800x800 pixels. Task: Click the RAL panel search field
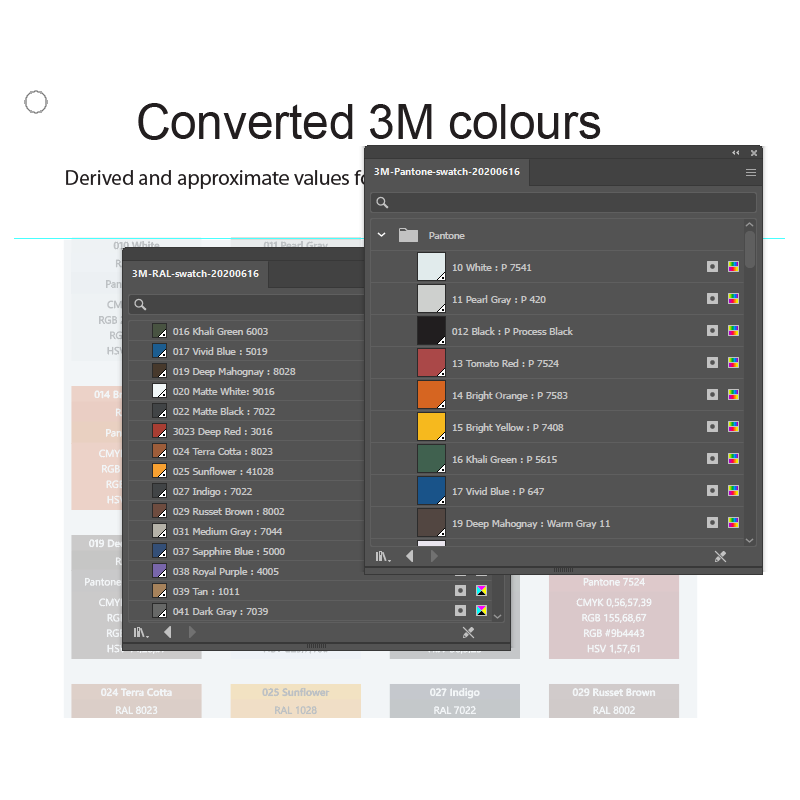(247, 305)
